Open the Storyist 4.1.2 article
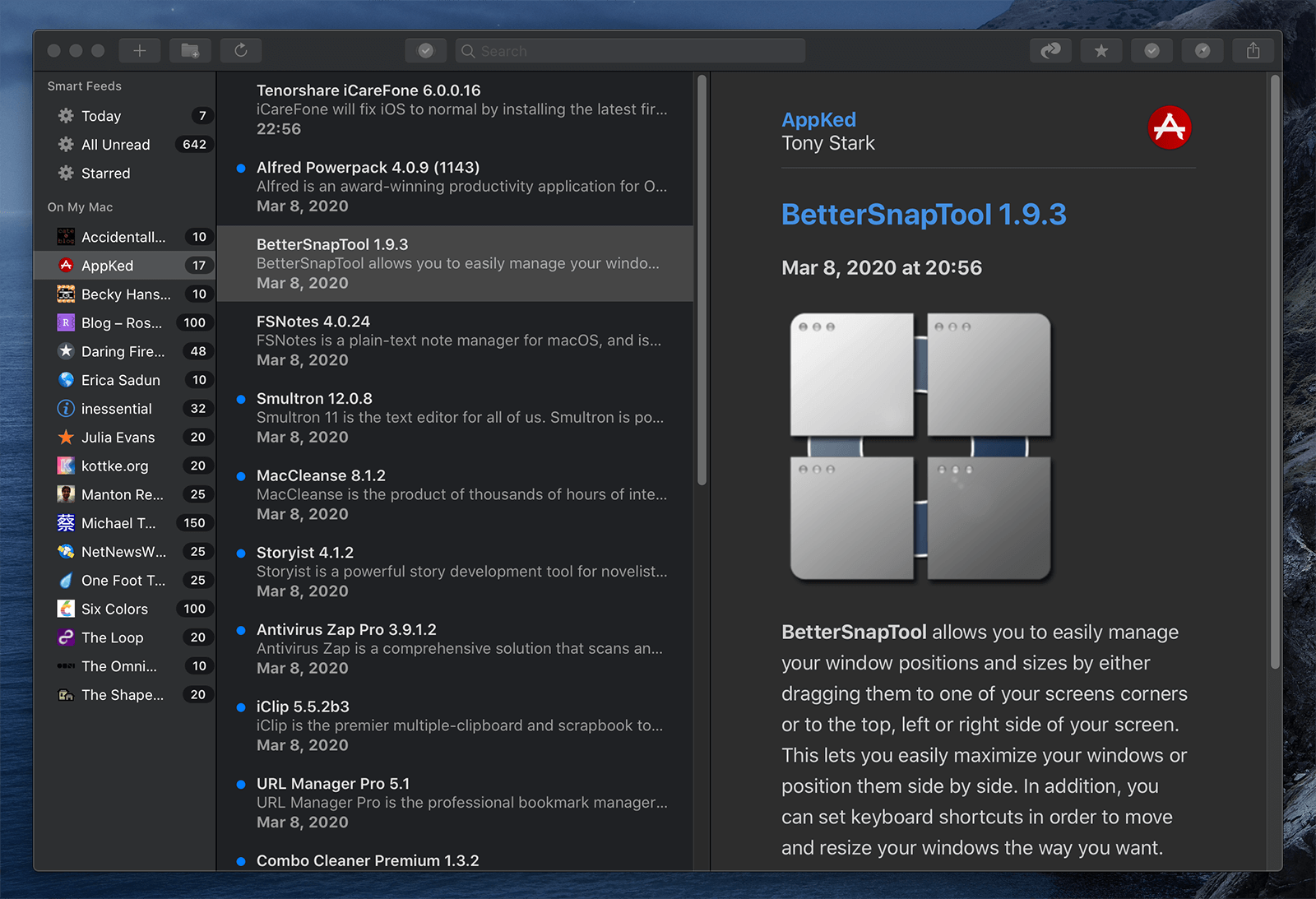This screenshot has width=1316, height=899. tap(455, 572)
